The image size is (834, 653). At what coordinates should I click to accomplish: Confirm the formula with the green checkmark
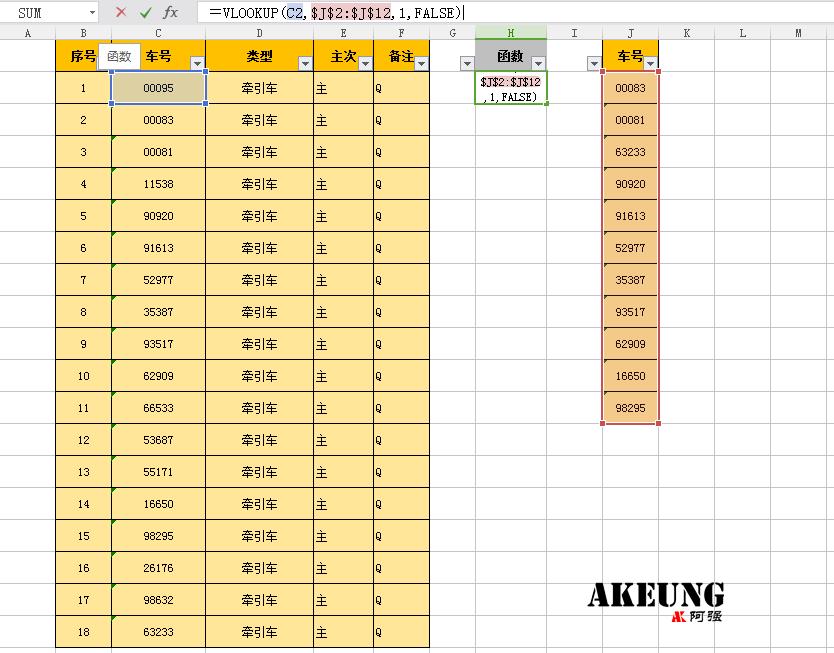pyautogui.click(x=146, y=13)
